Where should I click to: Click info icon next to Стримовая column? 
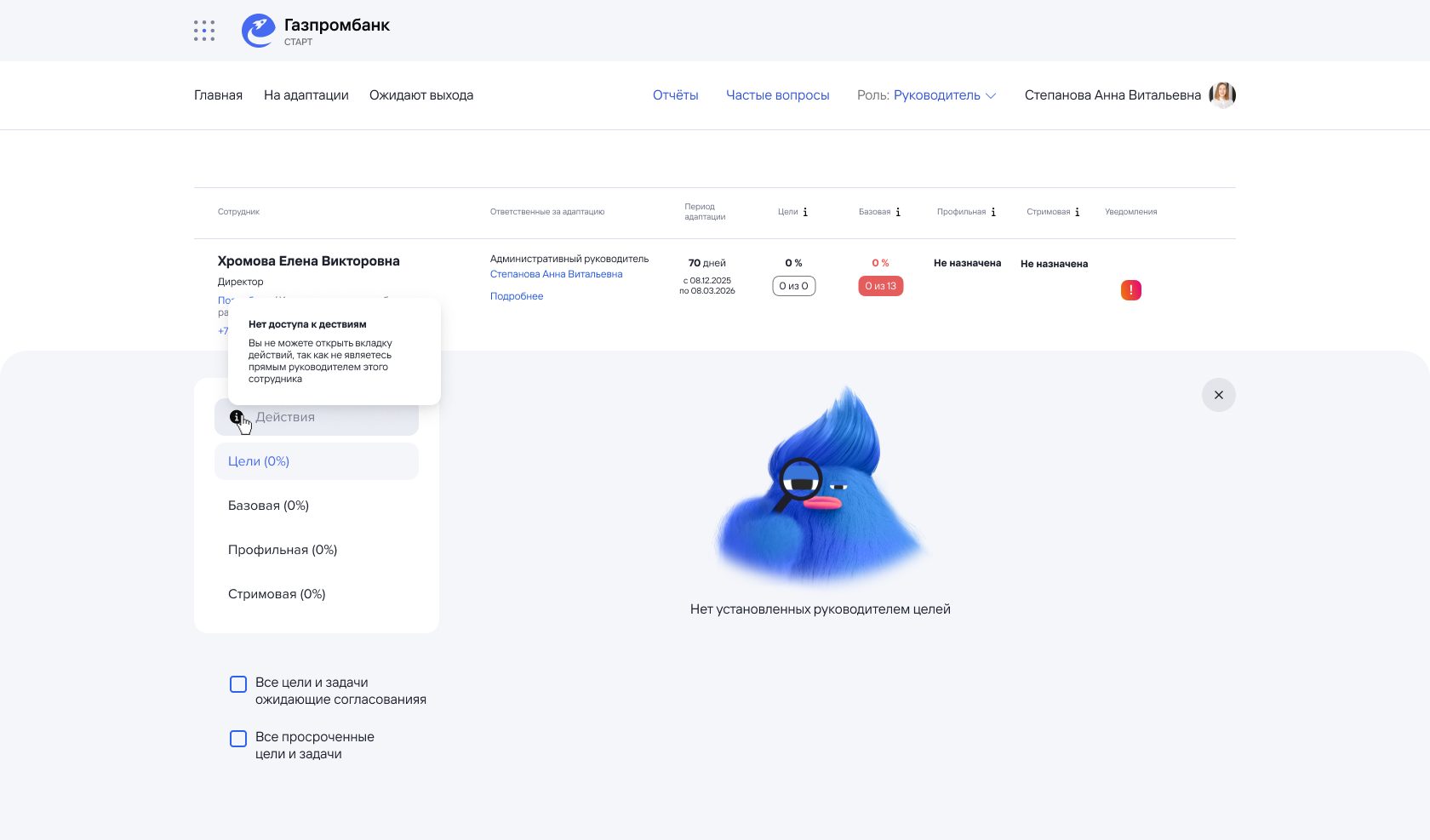pyautogui.click(x=1078, y=212)
